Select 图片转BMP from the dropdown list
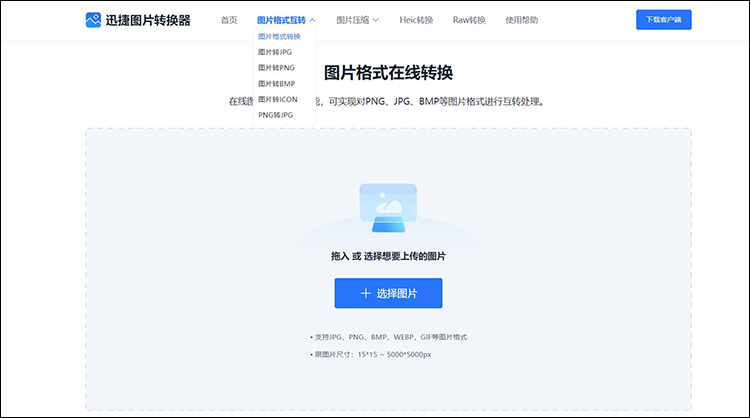The image size is (750, 418). [276, 83]
